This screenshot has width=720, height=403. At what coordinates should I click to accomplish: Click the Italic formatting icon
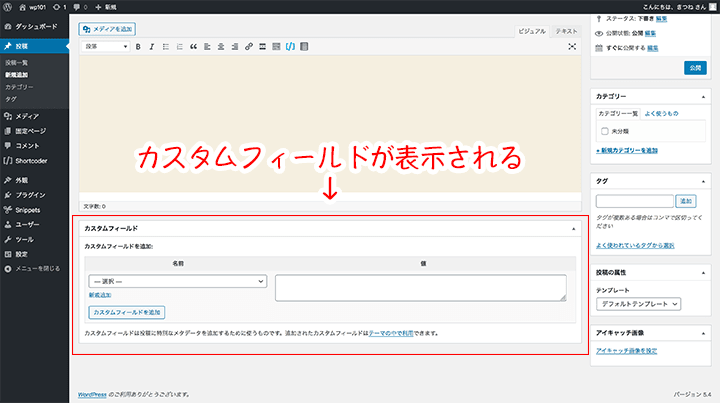[152, 47]
